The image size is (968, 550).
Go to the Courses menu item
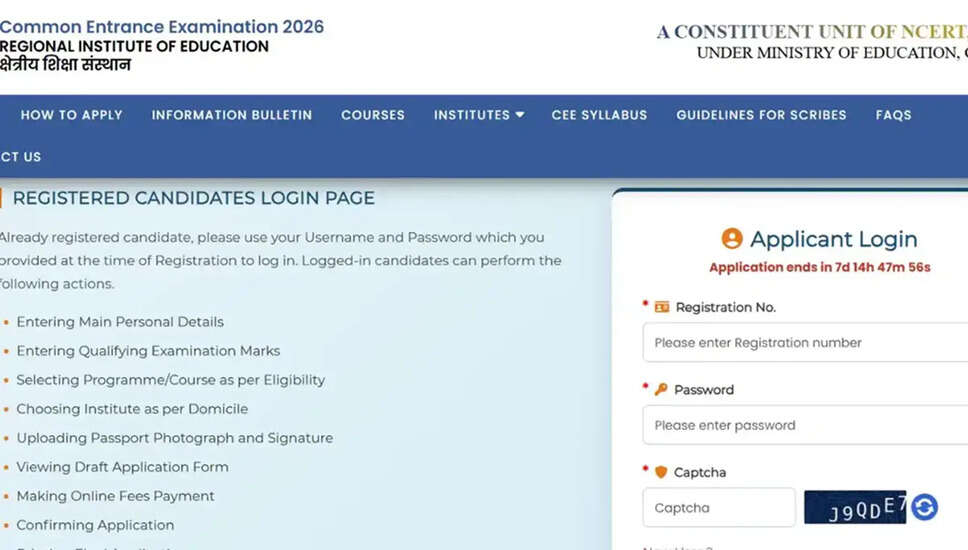pos(373,115)
